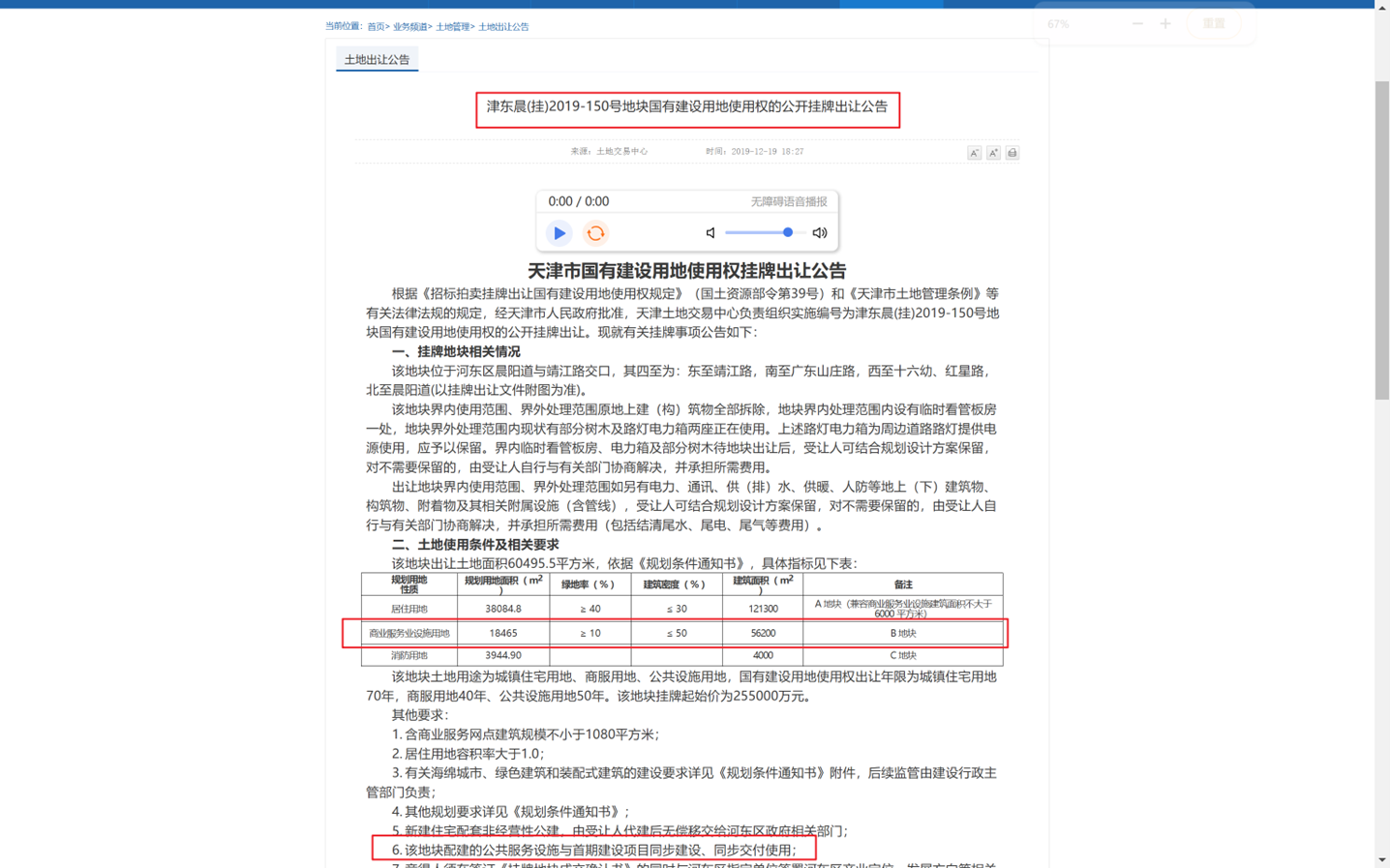The height and width of the screenshot is (868, 1390).
Task: Play the accessibility audio narration
Action: (559, 233)
